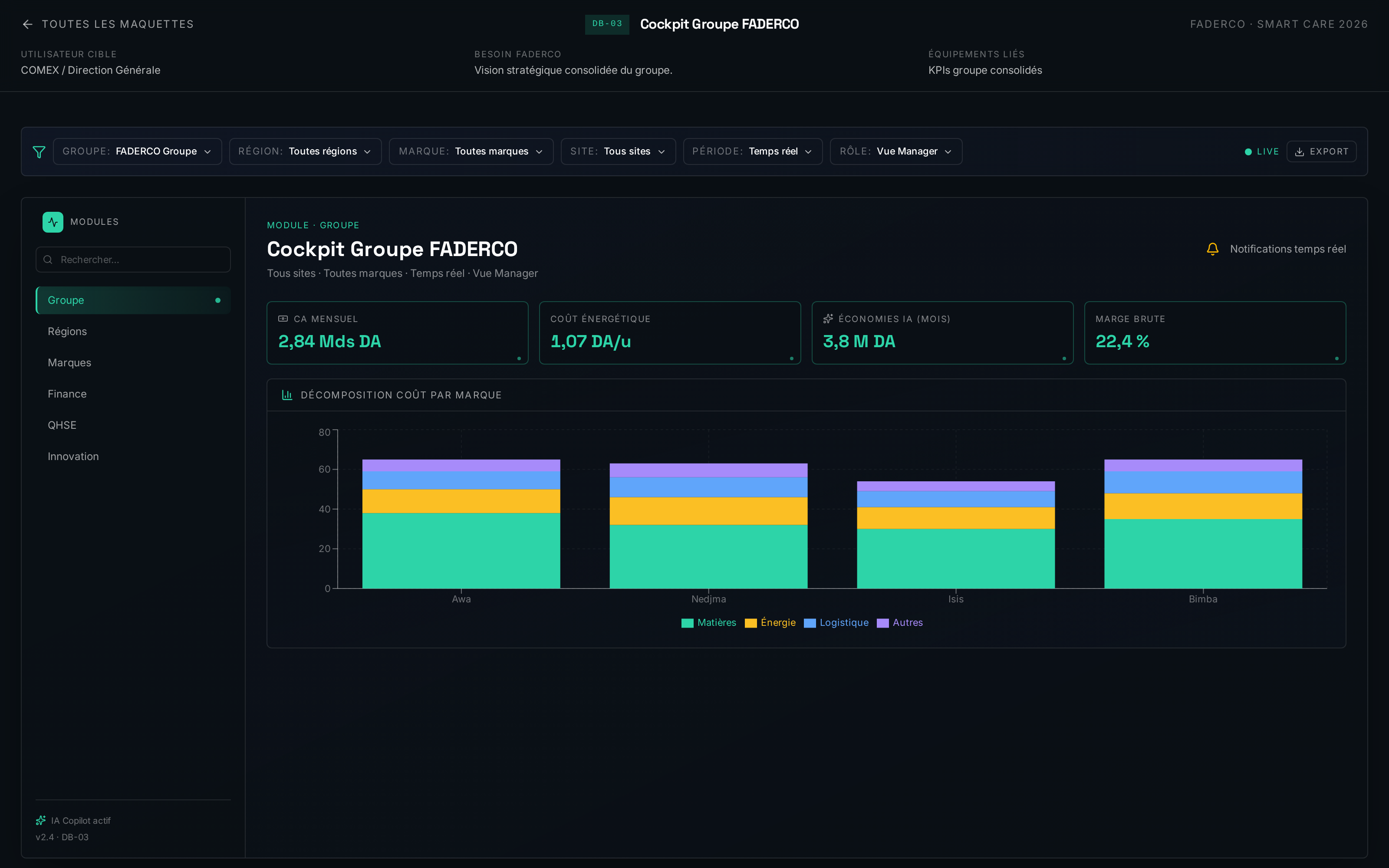Click the Export button

coord(1321,151)
